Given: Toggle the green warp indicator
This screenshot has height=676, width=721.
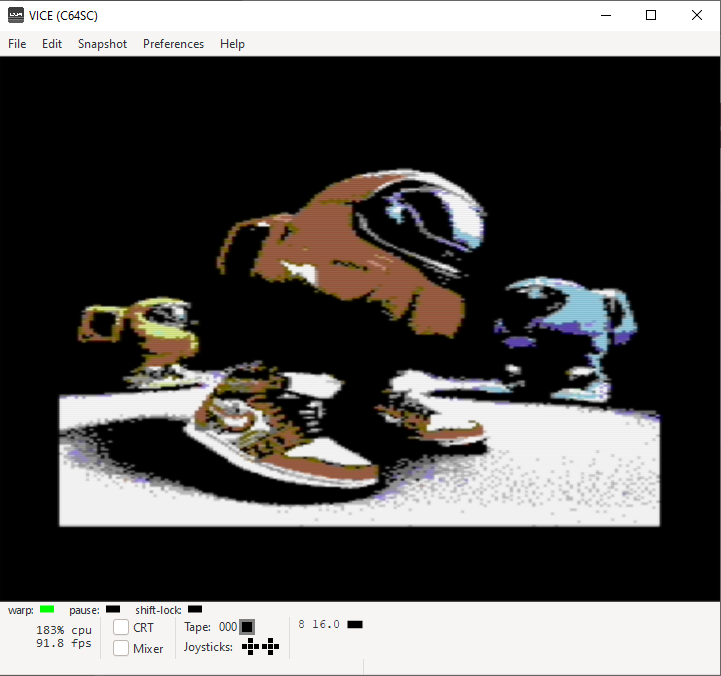Looking at the screenshot, I should pyautogui.click(x=47, y=609).
